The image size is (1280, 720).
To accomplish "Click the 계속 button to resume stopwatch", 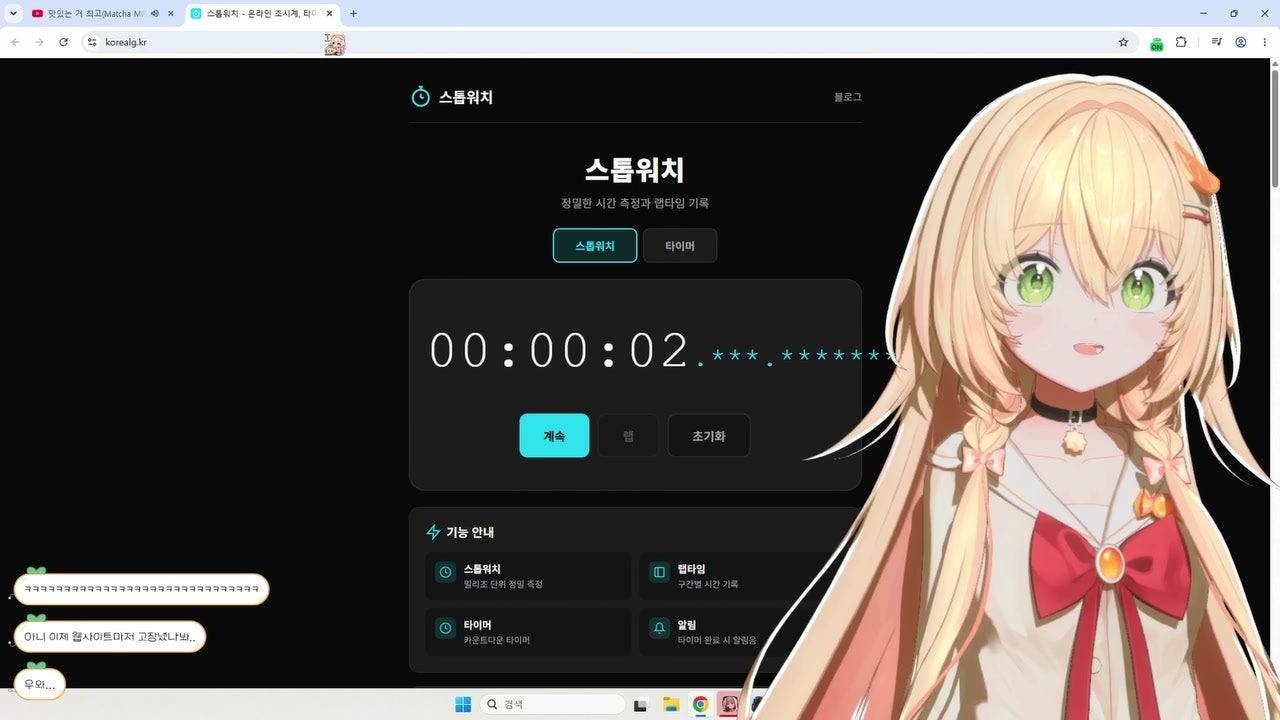I will click(554, 436).
